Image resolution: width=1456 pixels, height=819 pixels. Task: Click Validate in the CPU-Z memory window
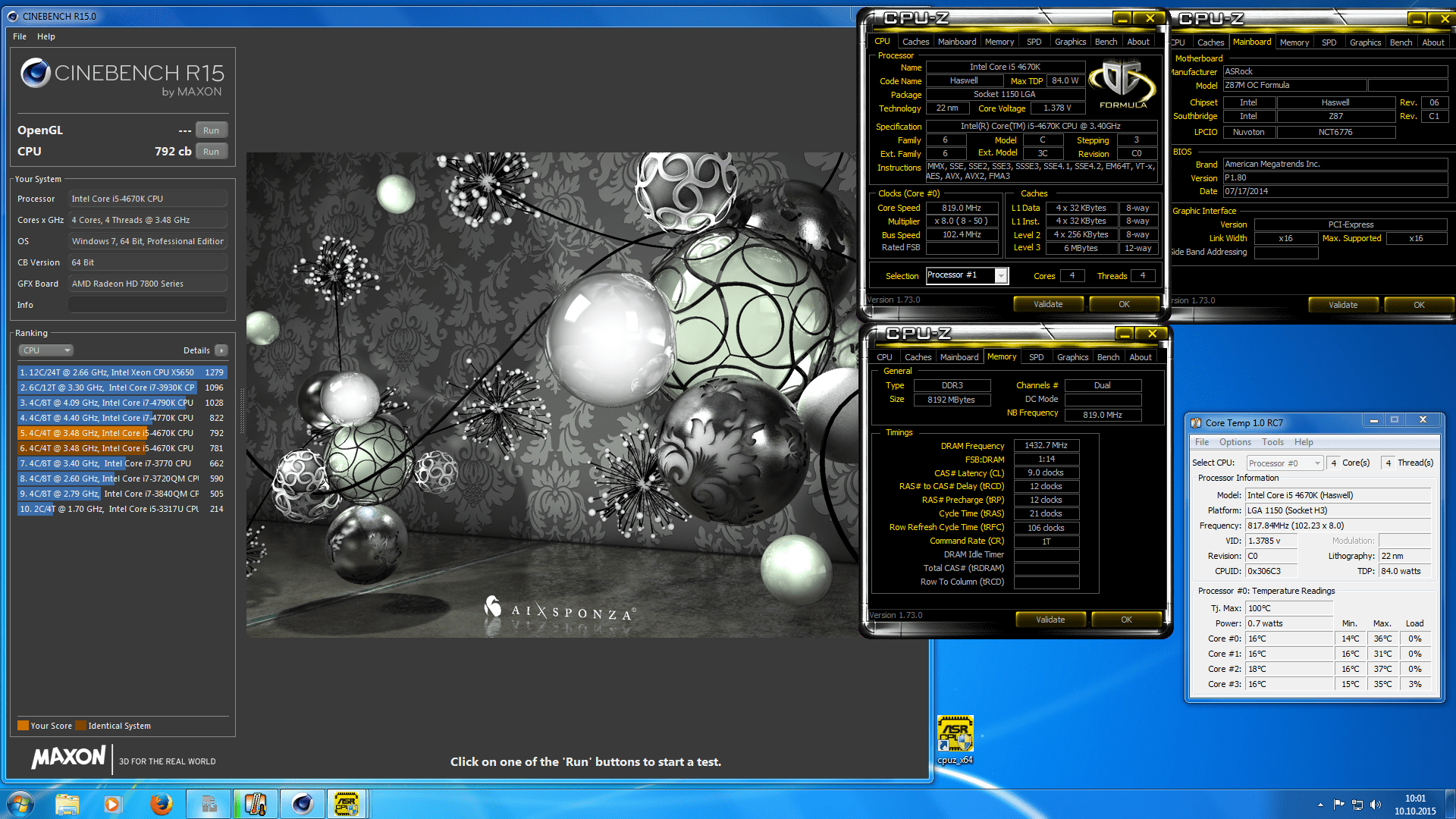click(1050, 620)
